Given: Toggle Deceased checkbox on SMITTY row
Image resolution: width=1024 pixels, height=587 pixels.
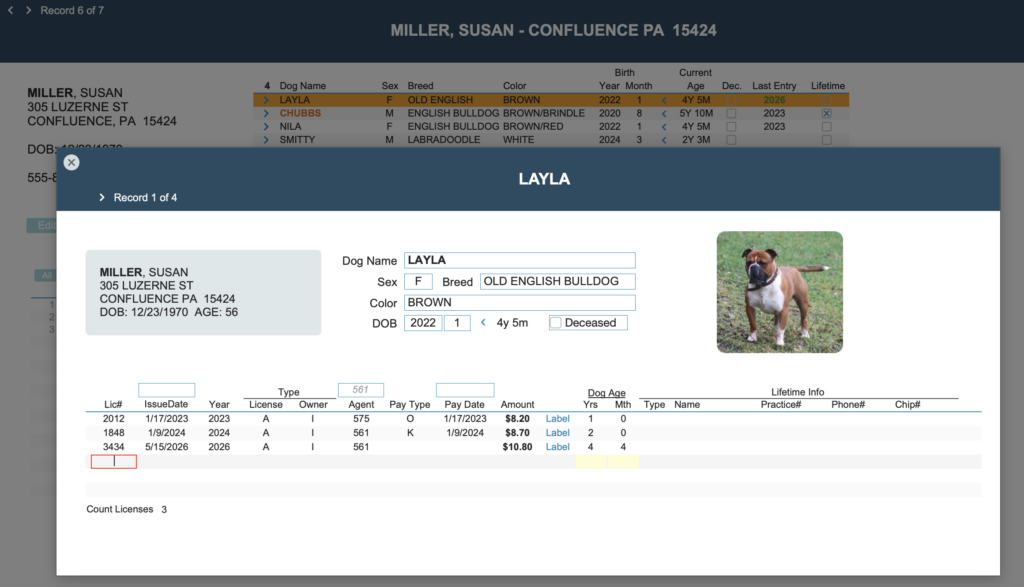Looking at the screenshot, I should pos(731,140).
